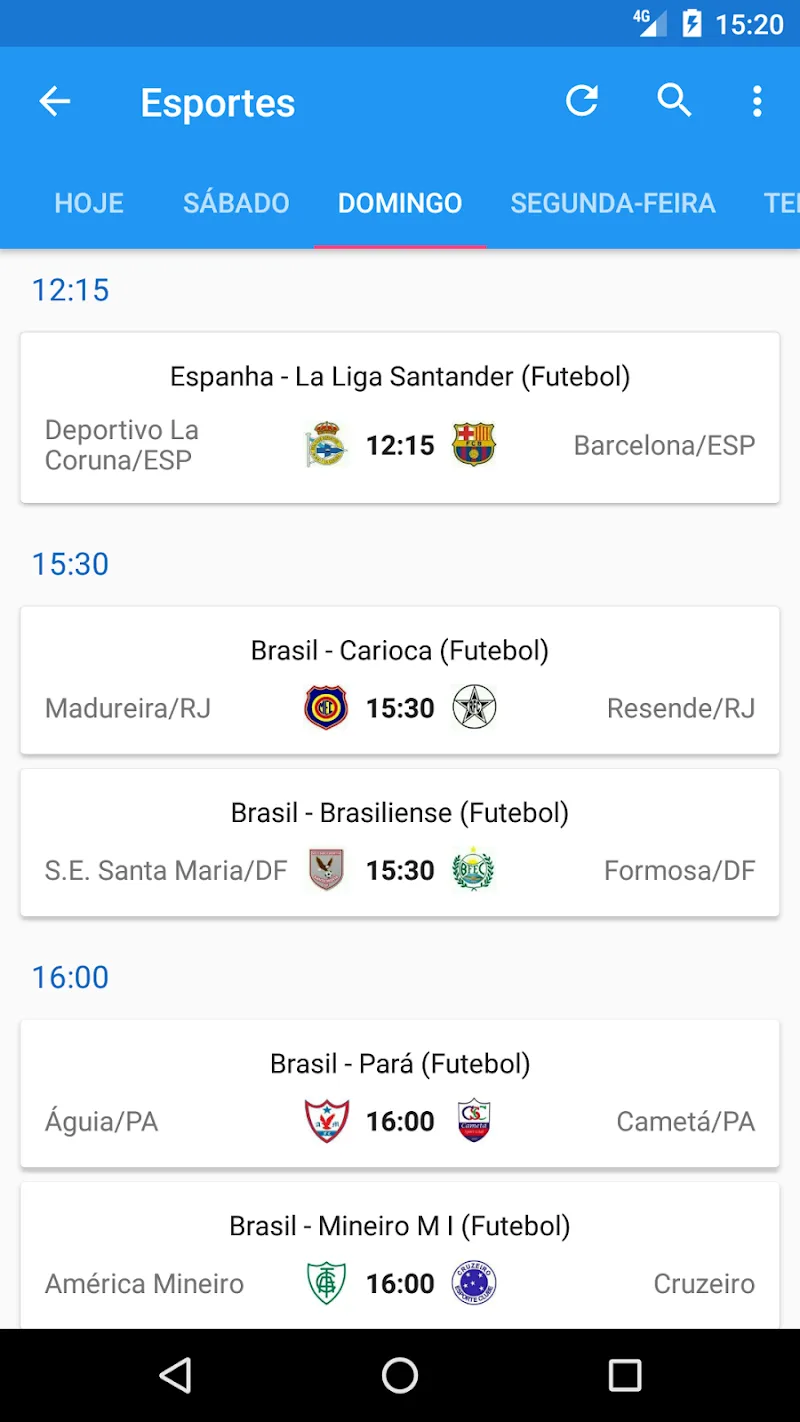Tap the Deportivo La Coruna crest

click(x=326, y=445)
